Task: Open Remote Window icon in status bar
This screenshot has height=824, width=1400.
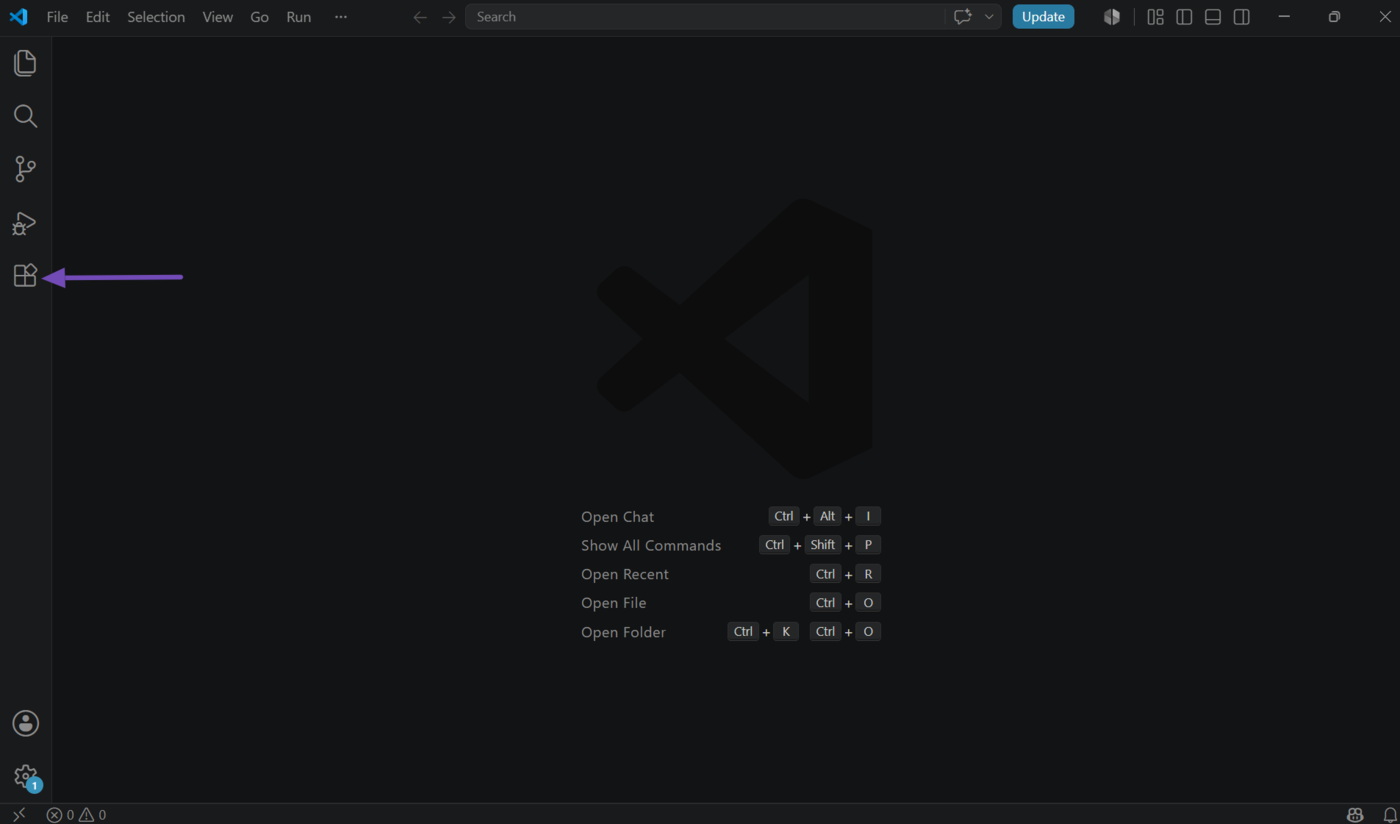Action: point(19,815)
